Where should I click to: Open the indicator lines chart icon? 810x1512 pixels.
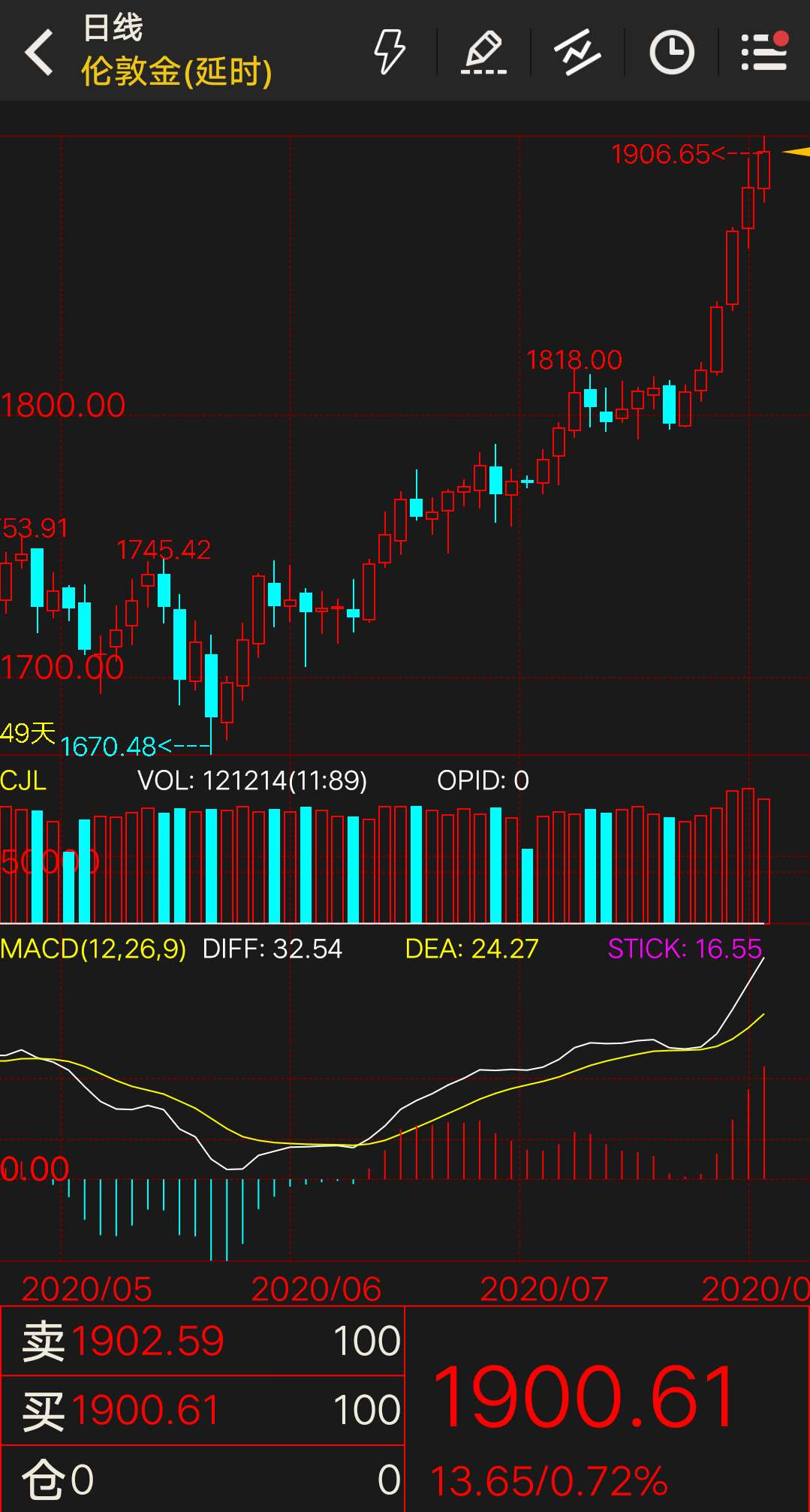[577, 52]
